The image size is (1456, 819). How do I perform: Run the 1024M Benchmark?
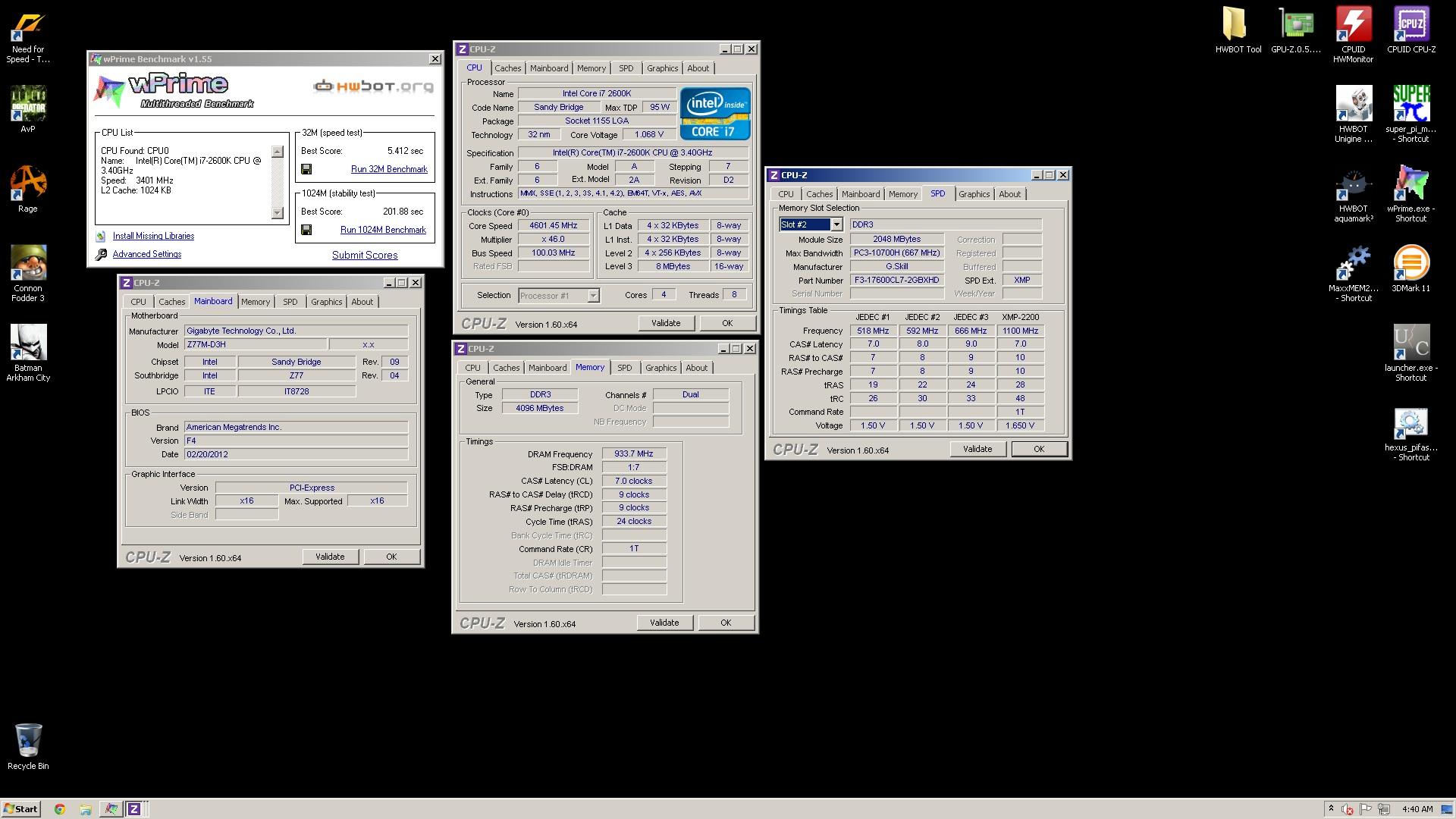coord(383,230)
